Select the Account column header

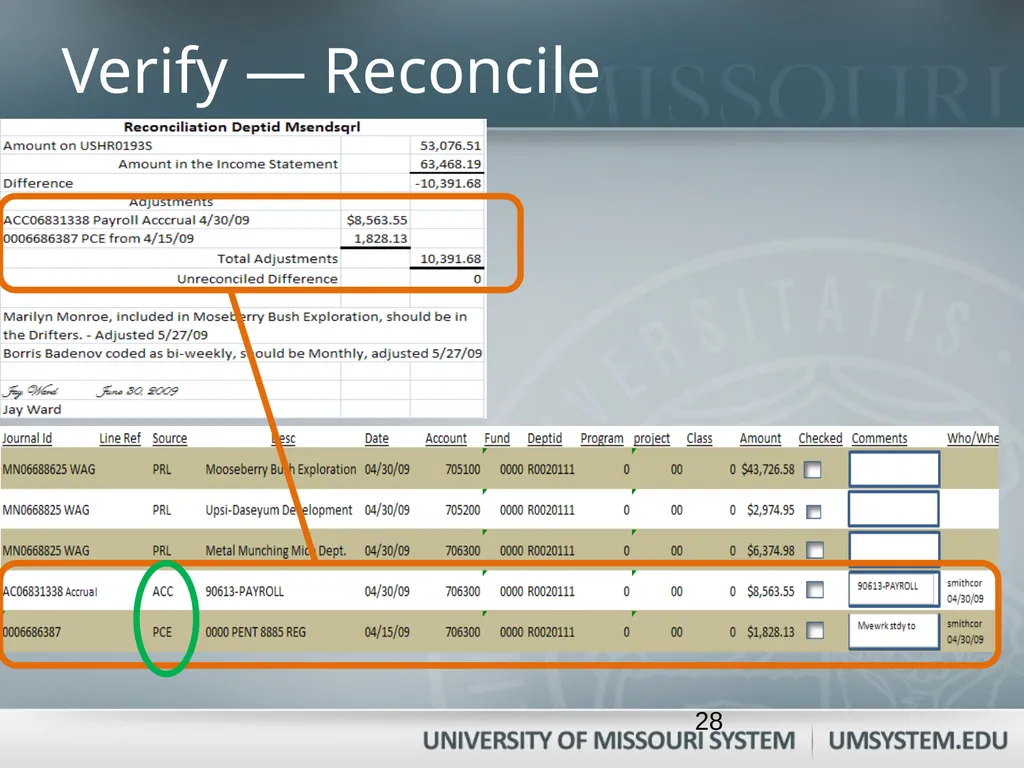pyautogui.click(x=446, y=438)
